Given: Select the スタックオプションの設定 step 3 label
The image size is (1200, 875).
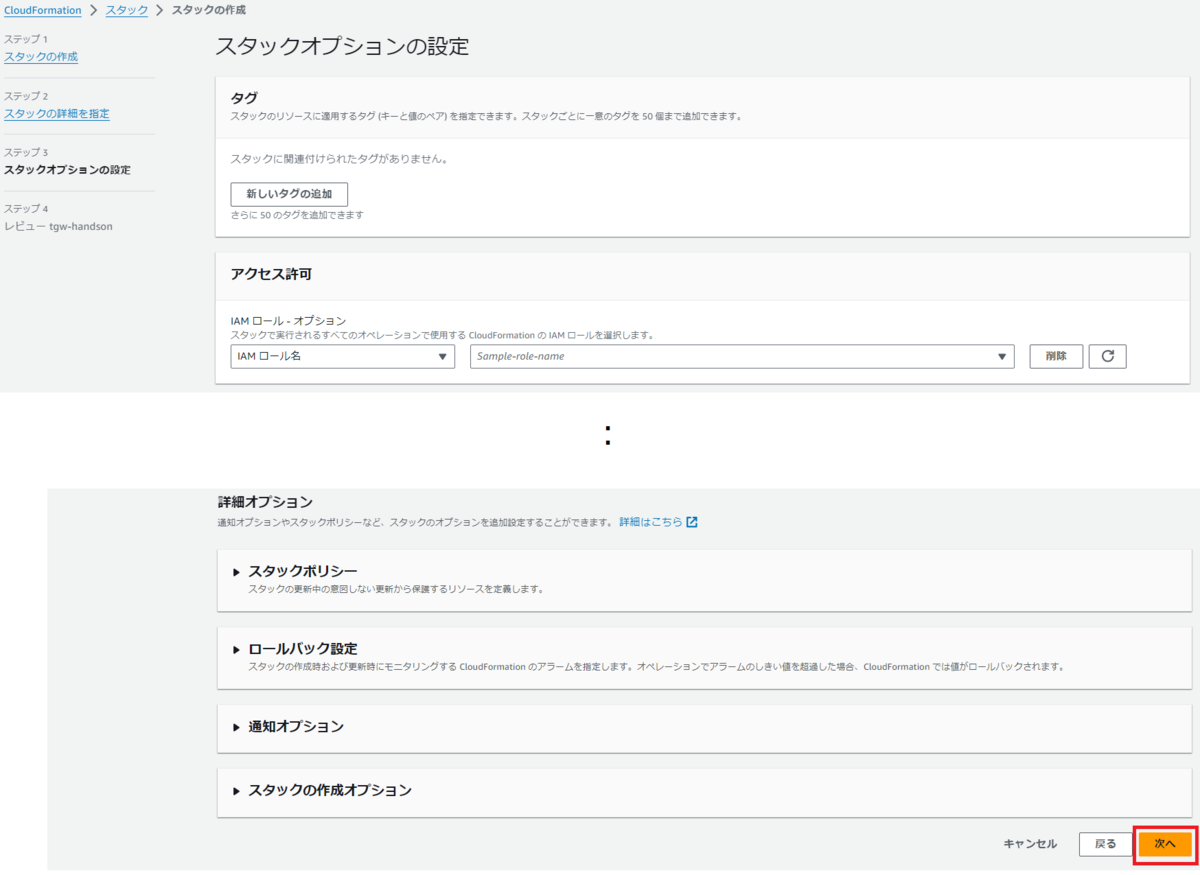Looking at the screenshot, I should pyautogui.click(x=67, y=170).
